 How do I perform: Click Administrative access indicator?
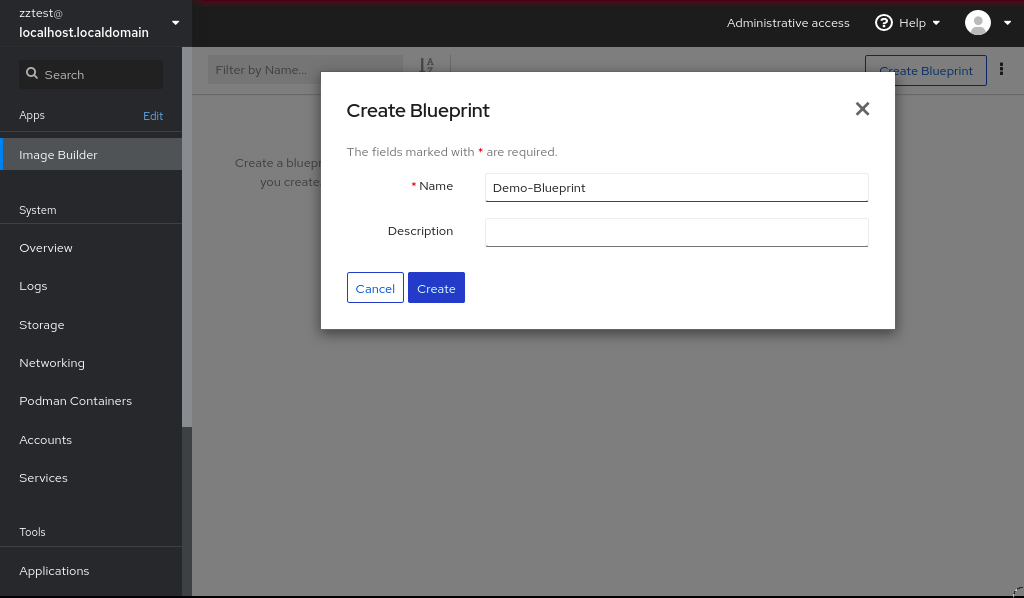(x=788, y=23)
